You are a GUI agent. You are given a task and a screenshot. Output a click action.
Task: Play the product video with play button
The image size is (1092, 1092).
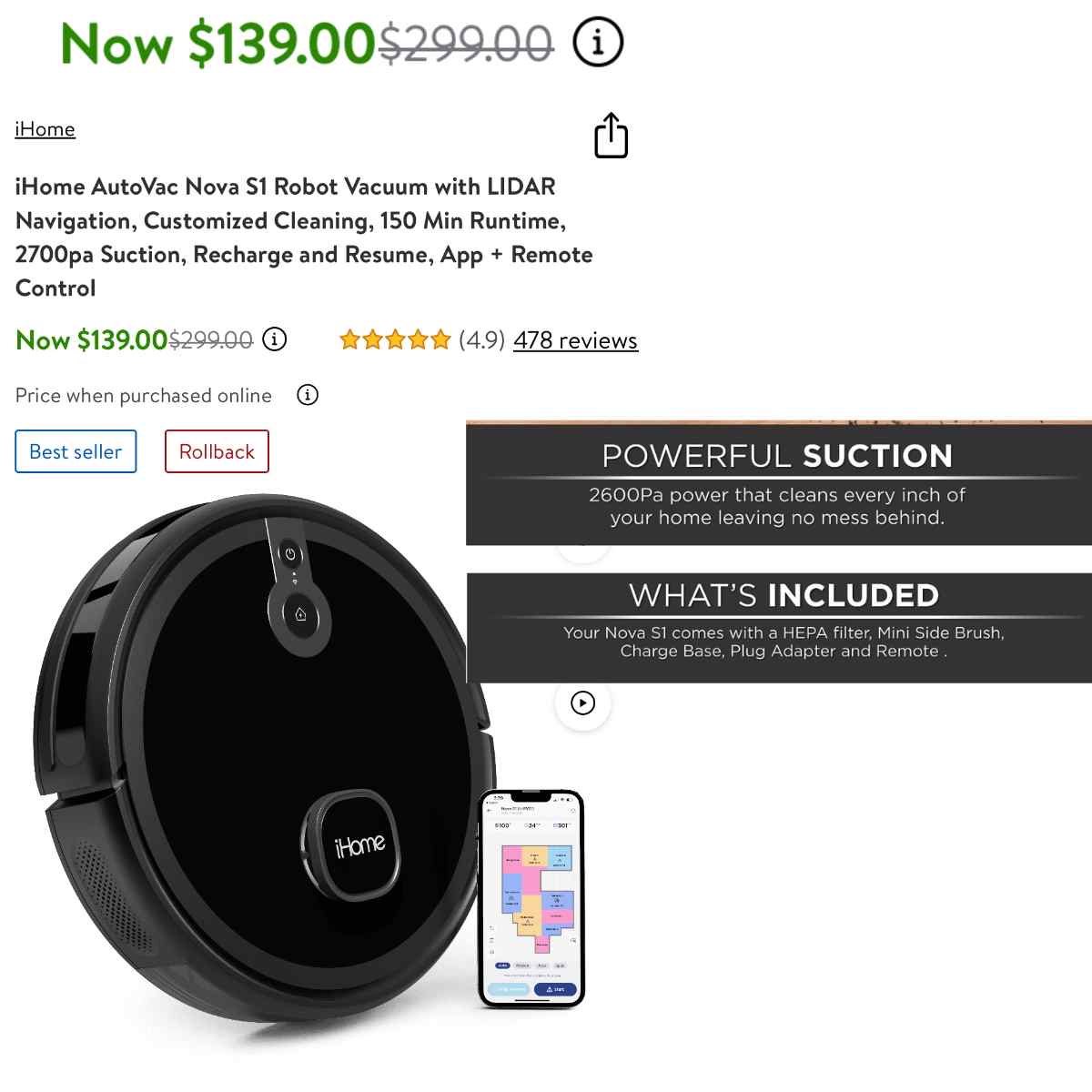tap(582, 703)
